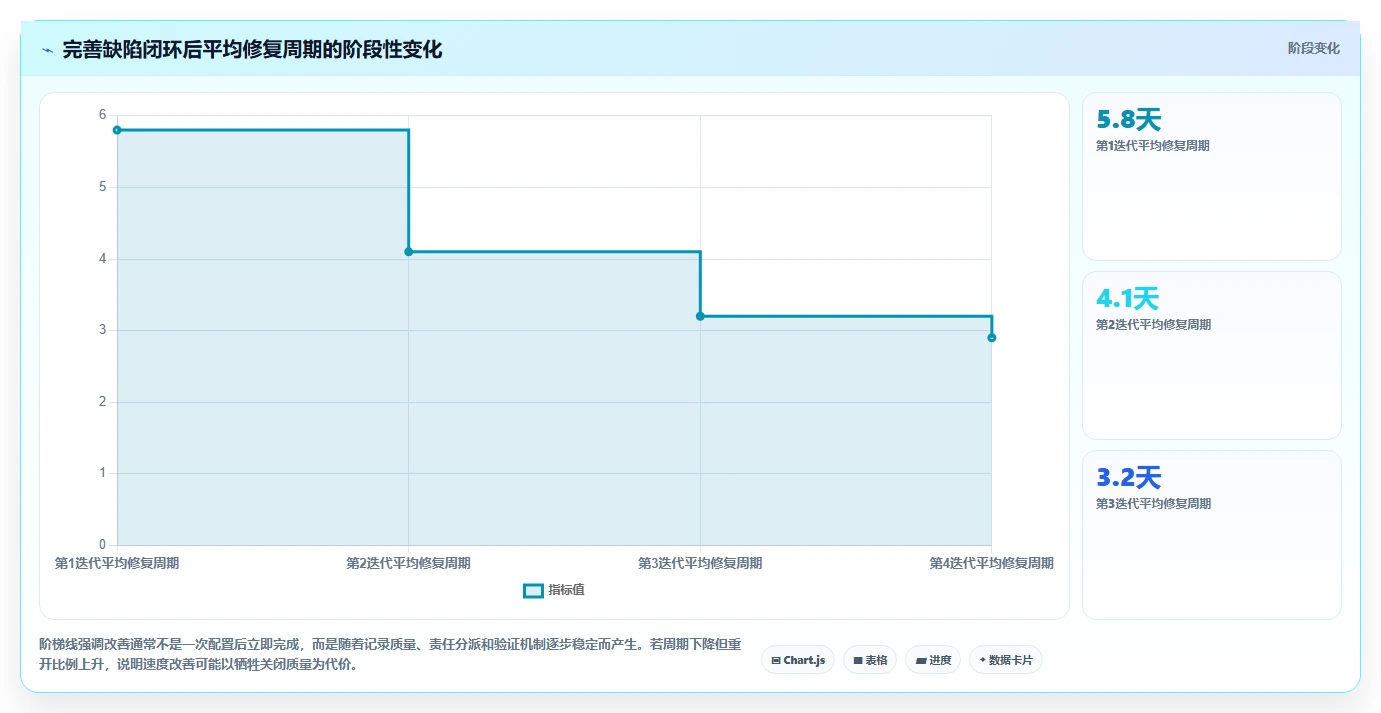Viewport: 1381px width, 713px height.
Task: Click the legend color box for 指标值
Action: pyautogui.click(x=534, y=590)
